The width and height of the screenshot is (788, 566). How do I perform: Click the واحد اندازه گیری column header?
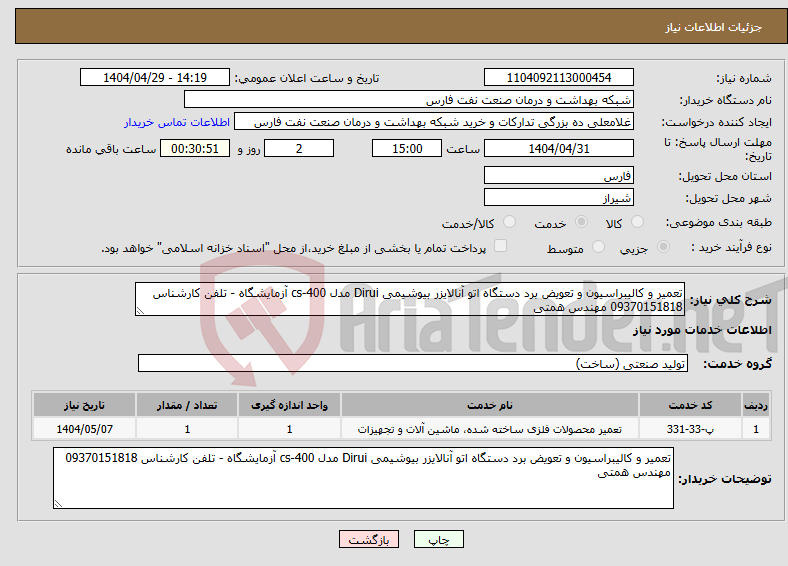pos(289,405)
